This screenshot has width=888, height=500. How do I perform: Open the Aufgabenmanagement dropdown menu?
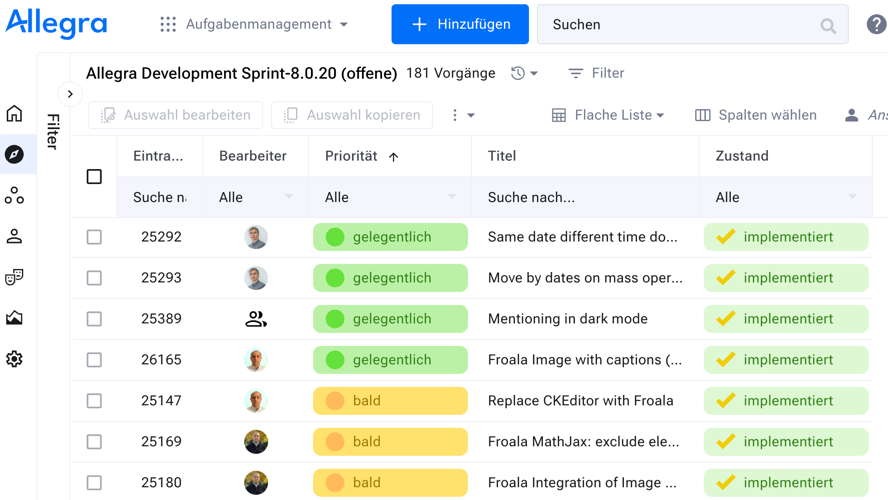254,24
